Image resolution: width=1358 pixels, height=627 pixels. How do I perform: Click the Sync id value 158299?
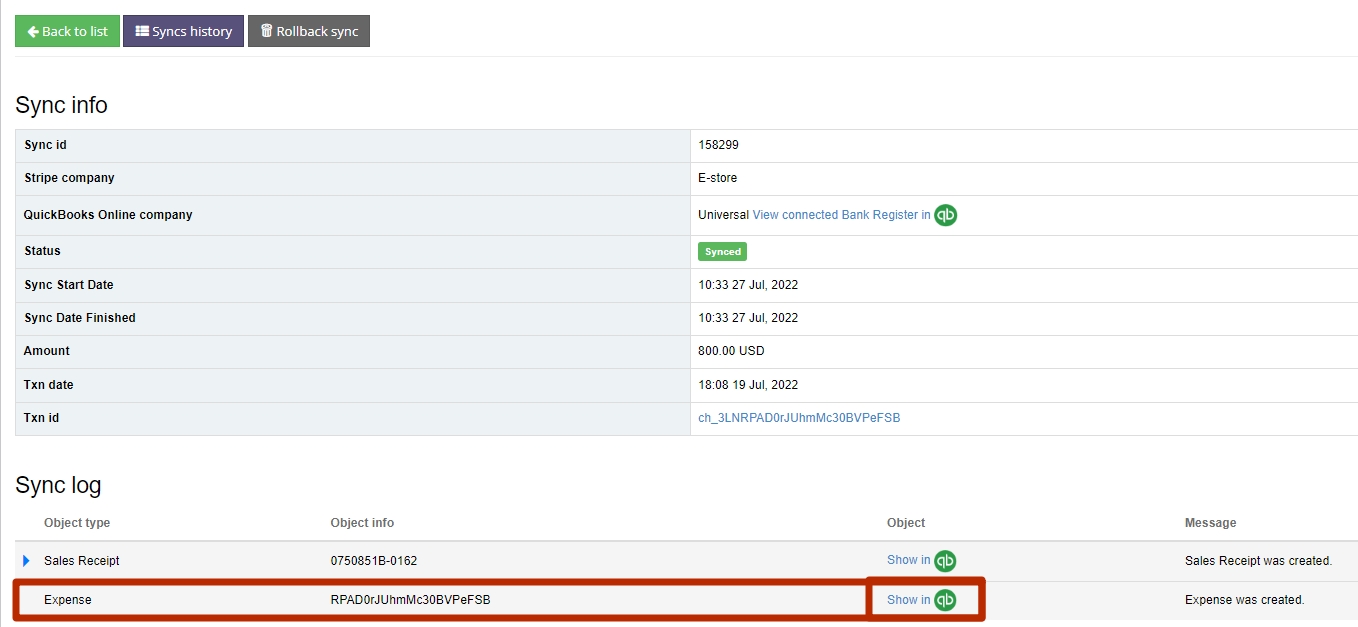[718, 145]
